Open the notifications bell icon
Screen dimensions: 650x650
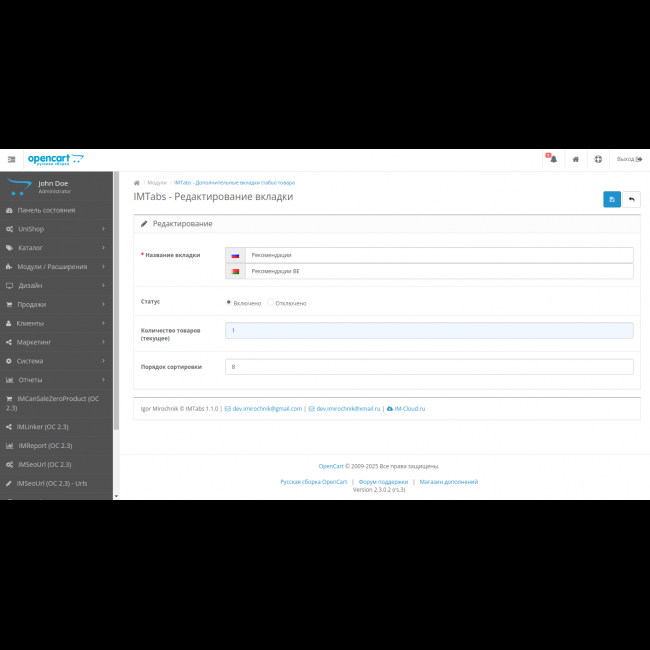click(552, 159)
